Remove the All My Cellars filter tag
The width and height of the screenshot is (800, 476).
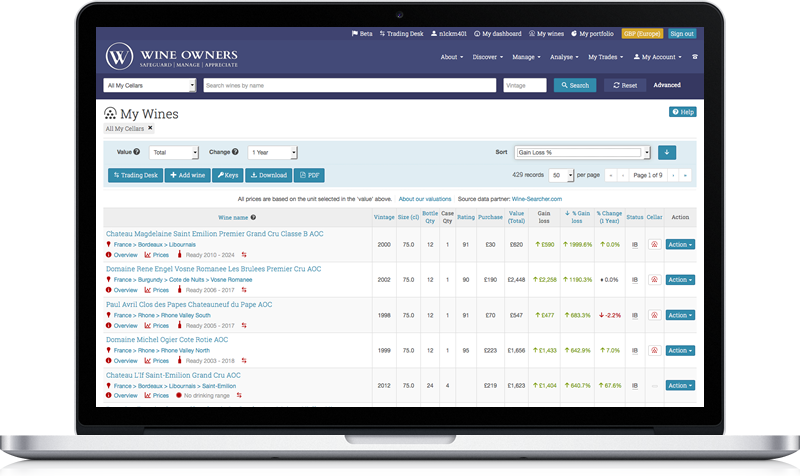pyautogui.click(x=150, y=128)
